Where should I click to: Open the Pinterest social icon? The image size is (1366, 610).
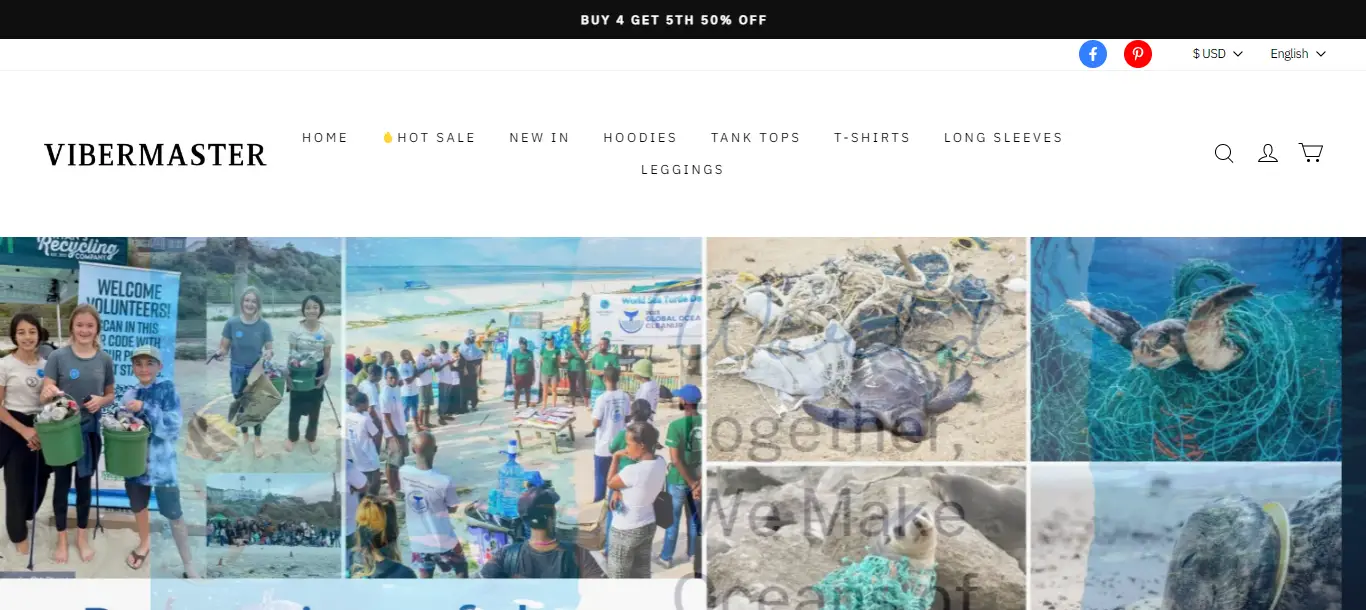coord(1138,54)
